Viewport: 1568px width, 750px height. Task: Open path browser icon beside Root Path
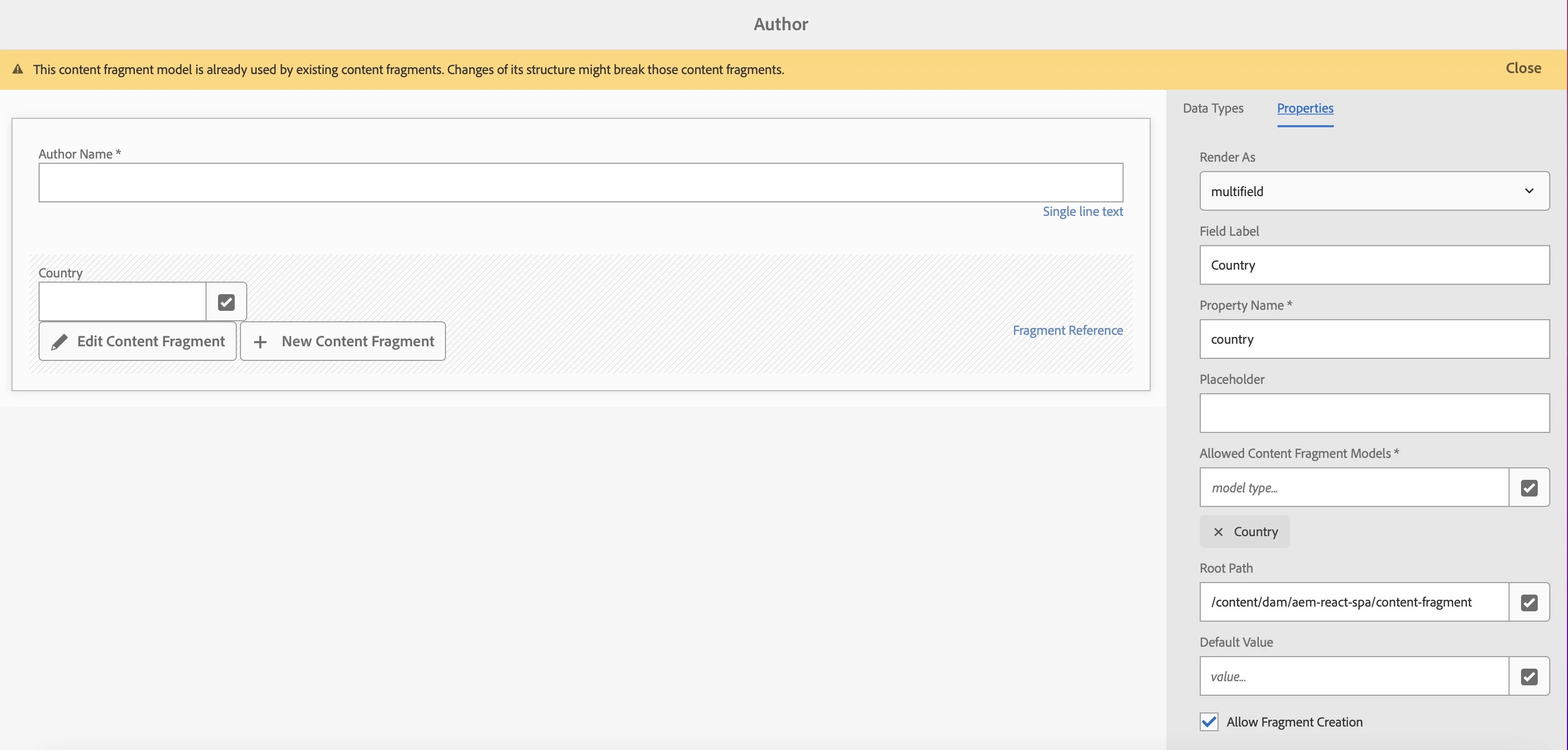[1528, 603]
